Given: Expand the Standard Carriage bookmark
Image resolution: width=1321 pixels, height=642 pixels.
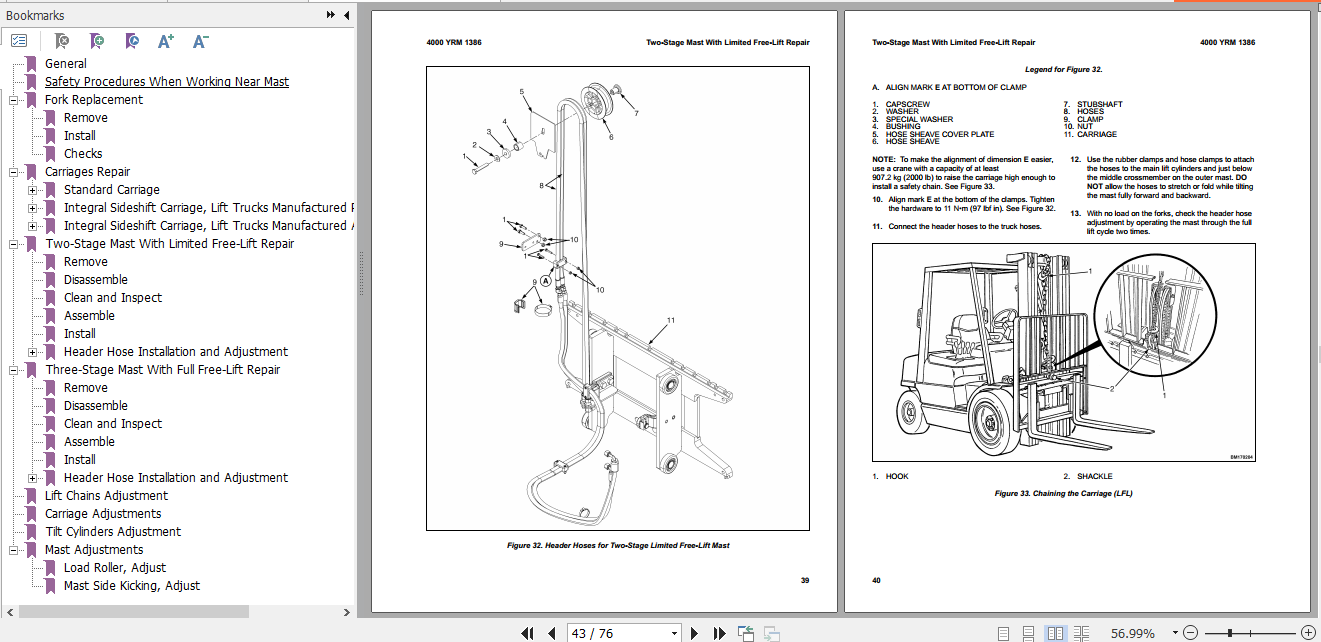Looking at the screenshot, I should (x=32, y=189).
